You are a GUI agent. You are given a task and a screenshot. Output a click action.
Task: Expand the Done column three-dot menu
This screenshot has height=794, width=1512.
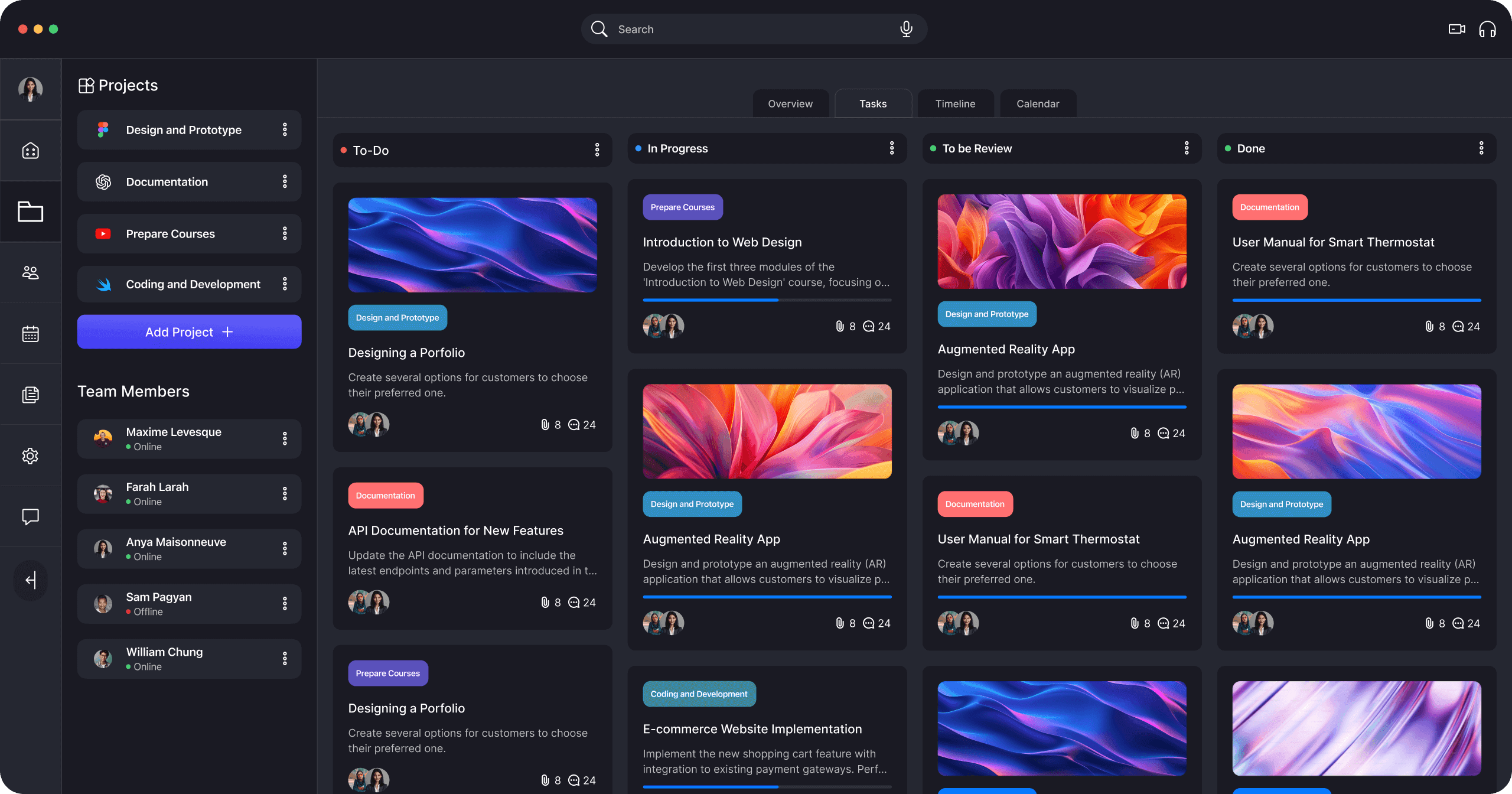1481,148
